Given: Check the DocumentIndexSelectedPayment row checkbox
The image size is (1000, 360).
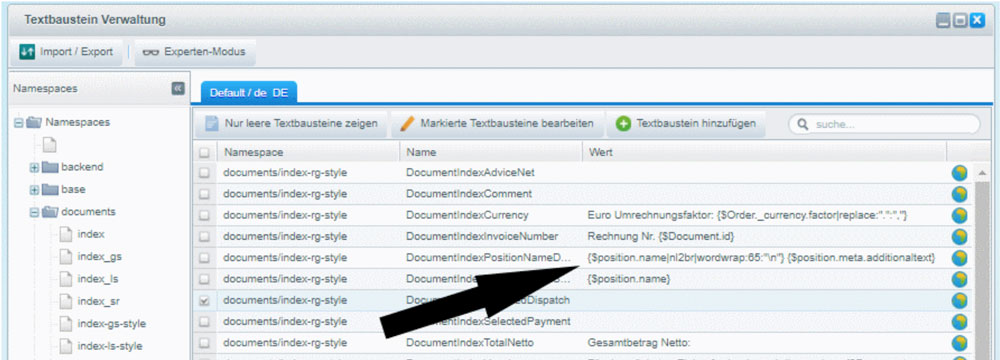Looking at the screenshot, I should coord(204,321).
